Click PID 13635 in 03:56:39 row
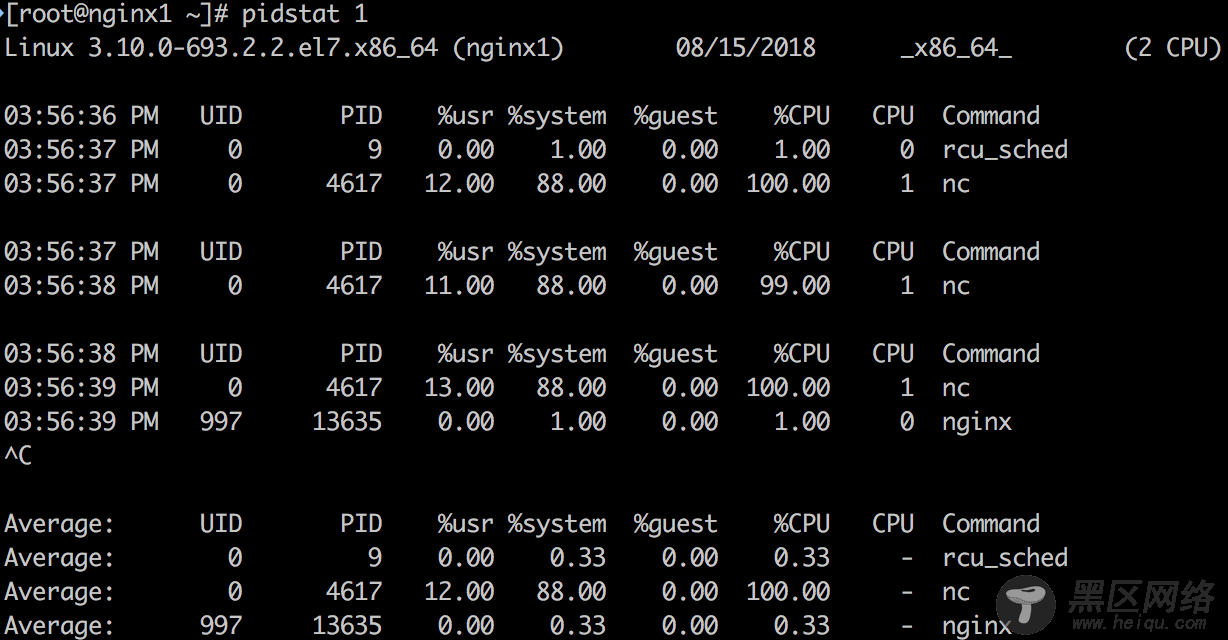The image size is (1228, 640). pyautogui.click(x=347, y=422)
